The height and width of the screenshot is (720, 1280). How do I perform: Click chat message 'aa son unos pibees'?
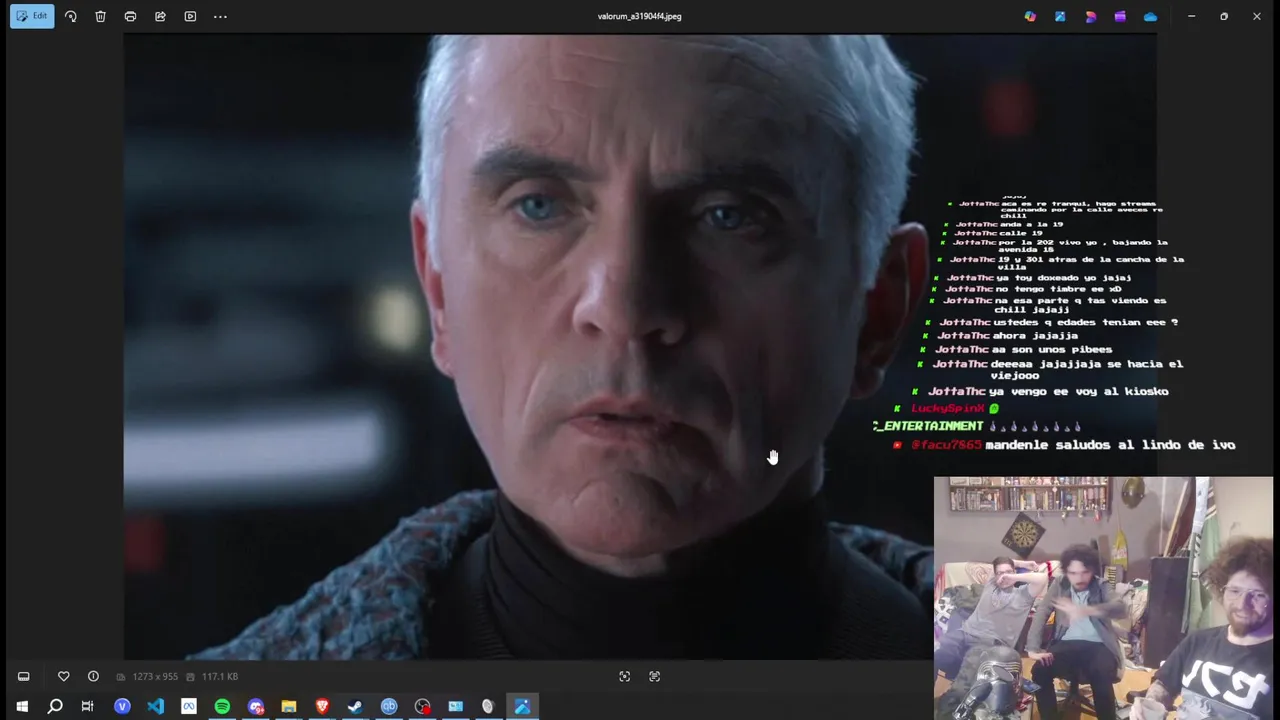[1051, 349]
